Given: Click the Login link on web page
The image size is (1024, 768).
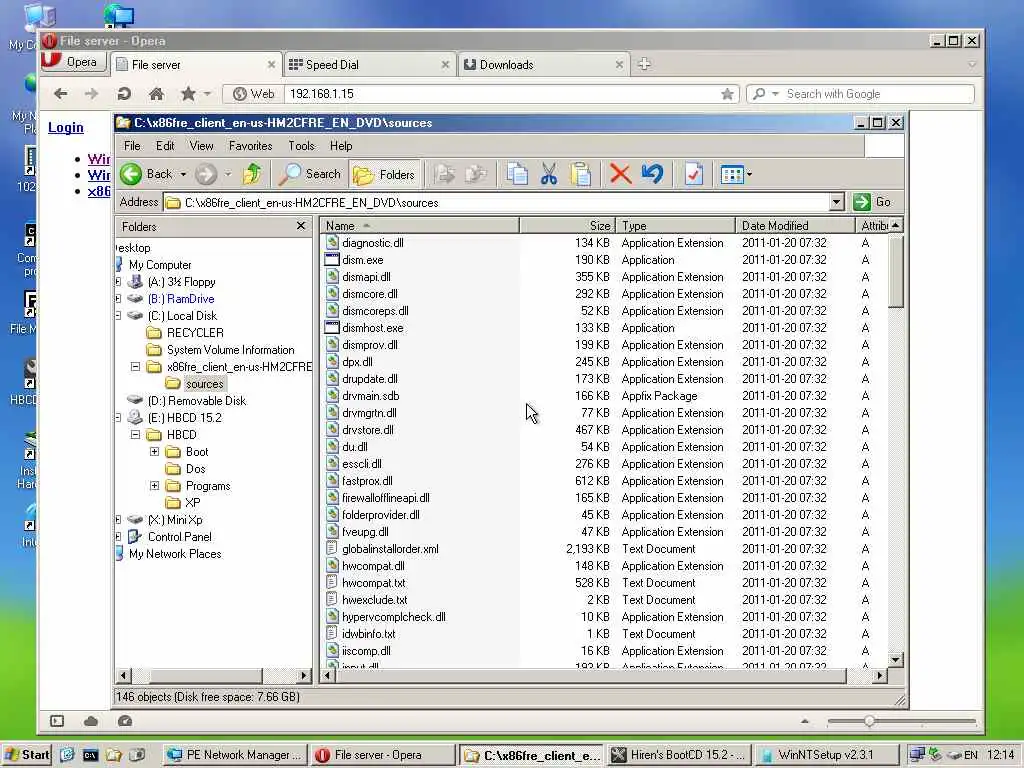Looking at the screenshot, I should tap(65, 127).
